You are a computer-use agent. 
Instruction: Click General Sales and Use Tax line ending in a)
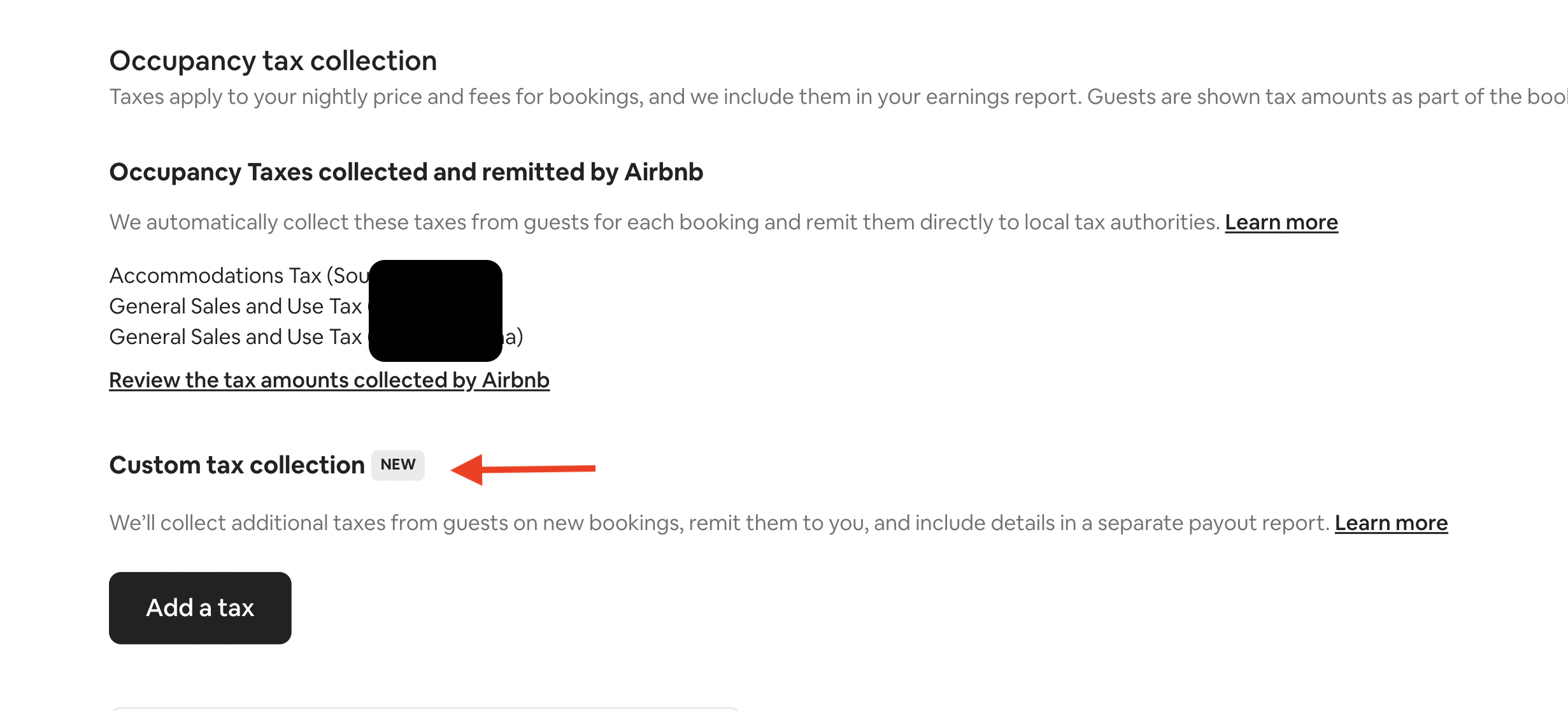[236, 337]
